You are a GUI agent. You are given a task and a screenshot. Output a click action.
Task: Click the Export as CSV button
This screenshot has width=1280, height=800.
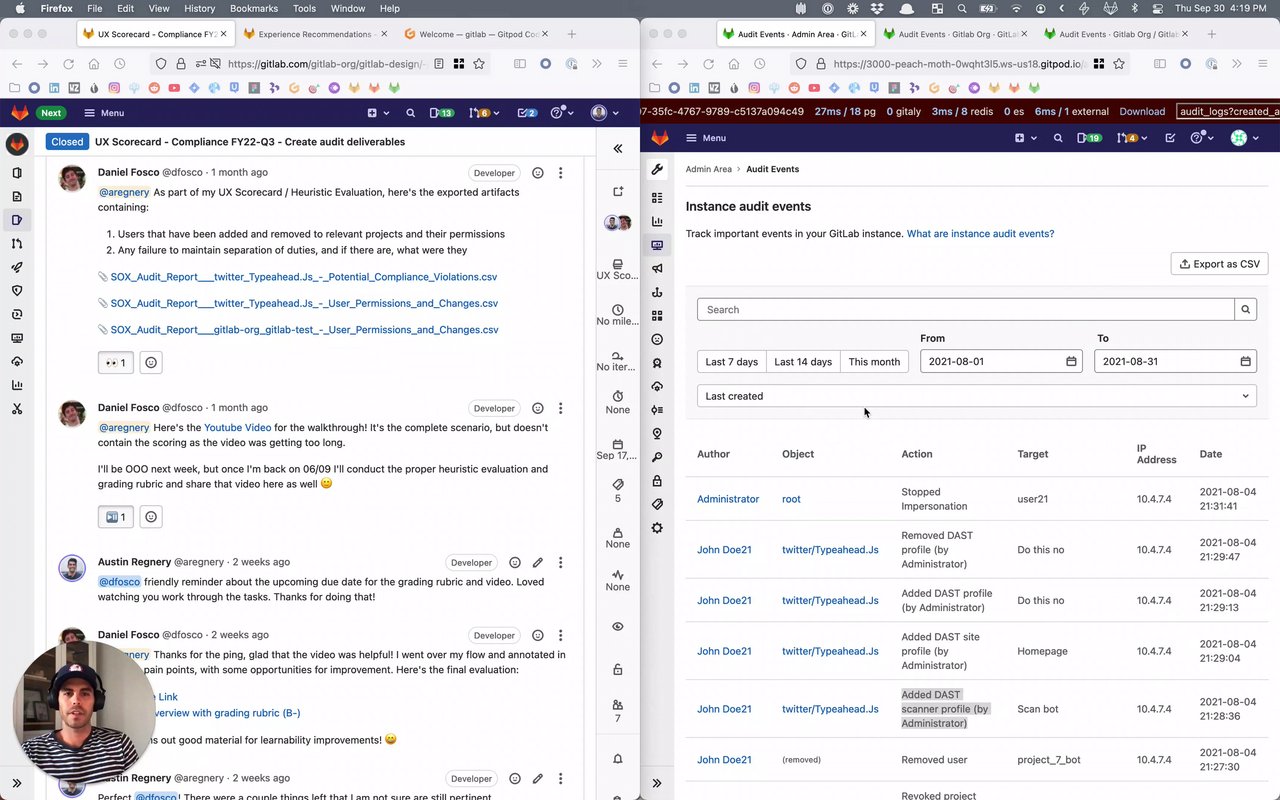click(1220, 264)
